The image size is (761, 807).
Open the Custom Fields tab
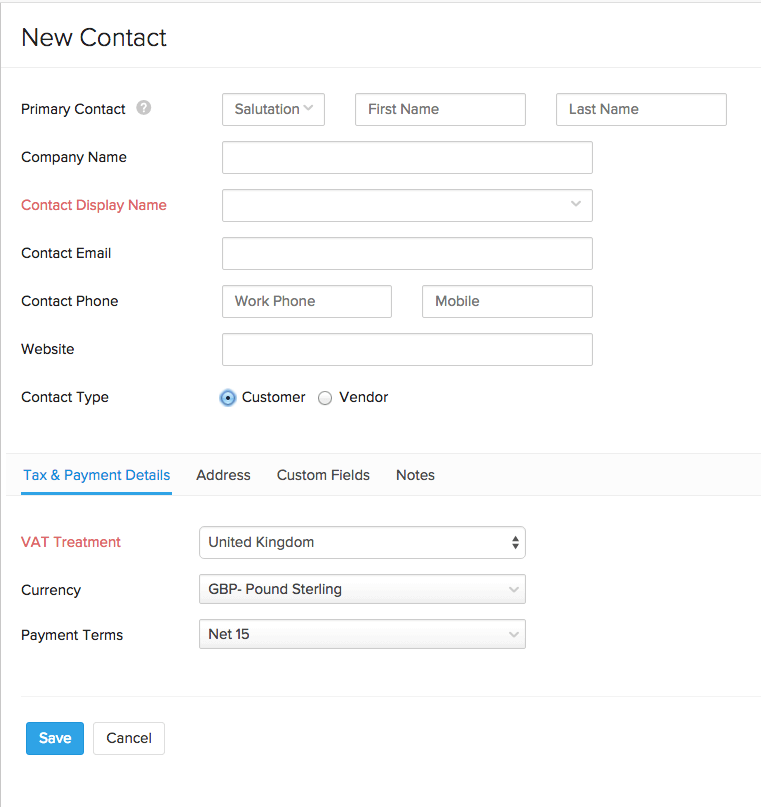tap(323, 475)
